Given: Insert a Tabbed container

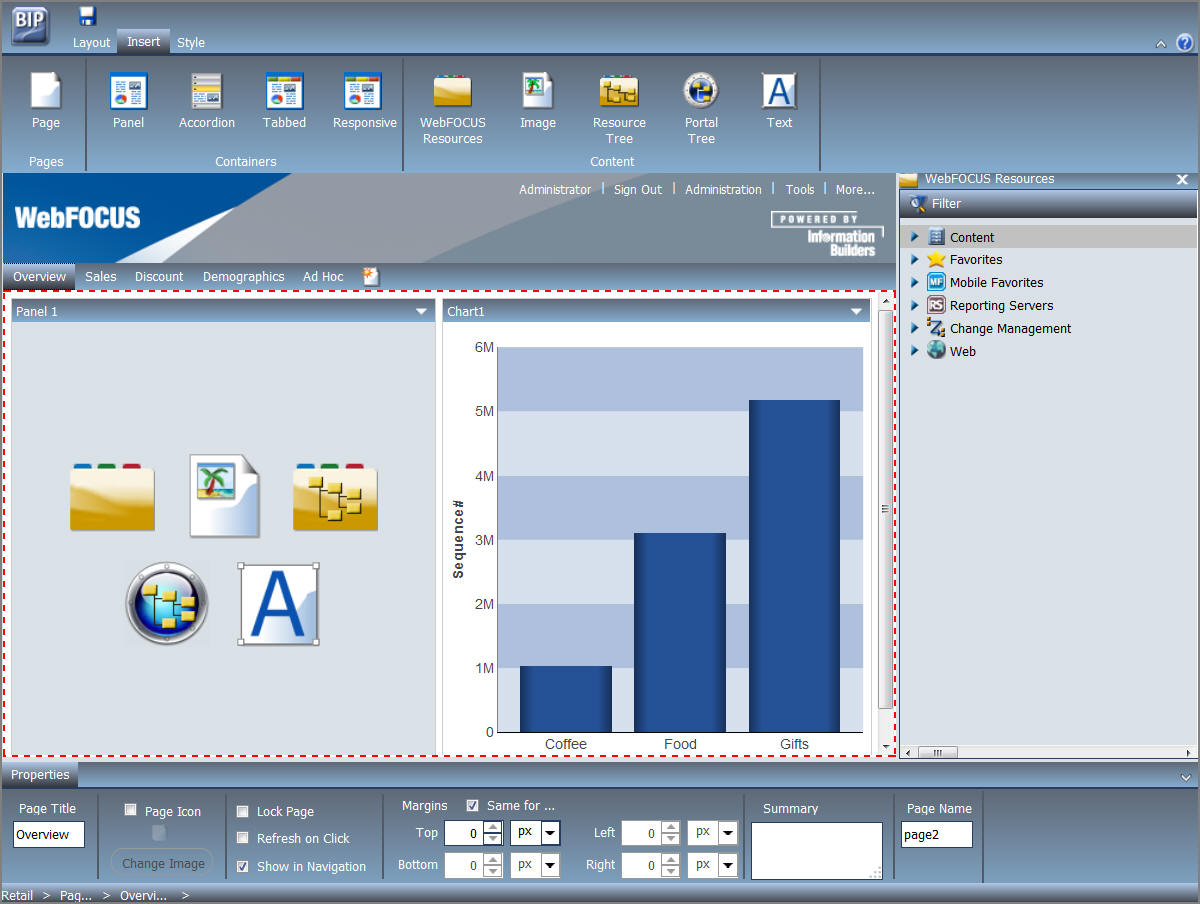Looking at the screenshot, I should (285, 100).
